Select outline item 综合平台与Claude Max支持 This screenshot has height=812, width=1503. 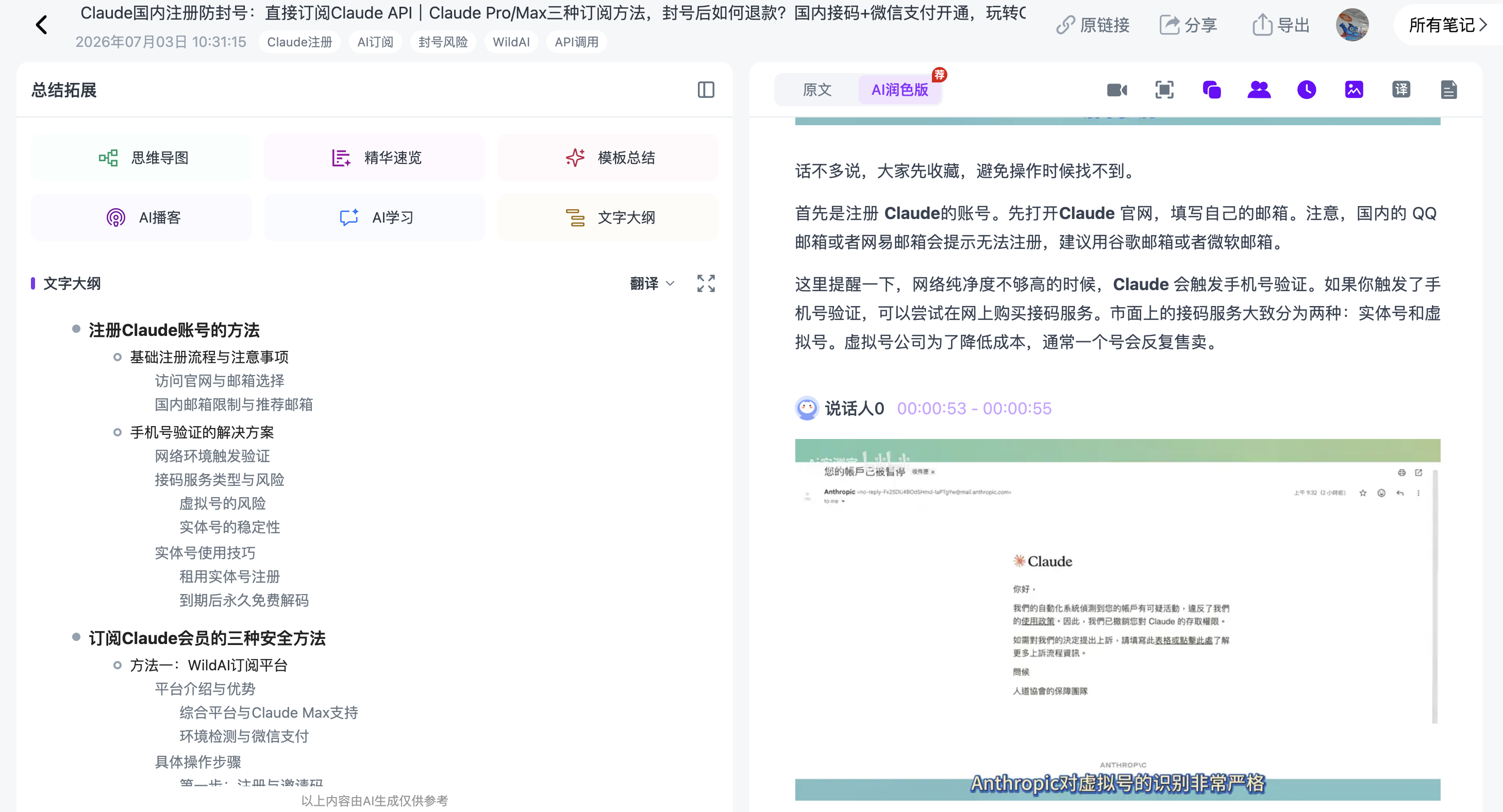tap(269, 713)
